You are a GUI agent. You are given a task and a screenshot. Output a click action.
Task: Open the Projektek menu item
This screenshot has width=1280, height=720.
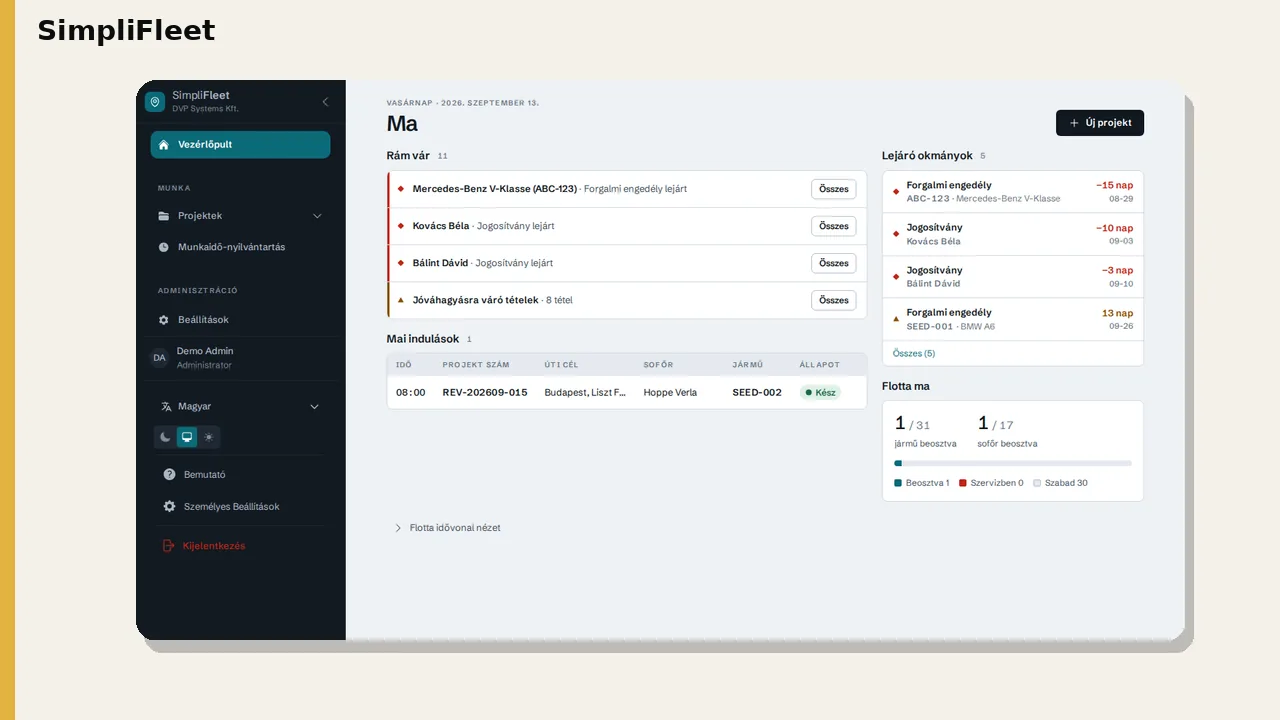tap(241, 216)
